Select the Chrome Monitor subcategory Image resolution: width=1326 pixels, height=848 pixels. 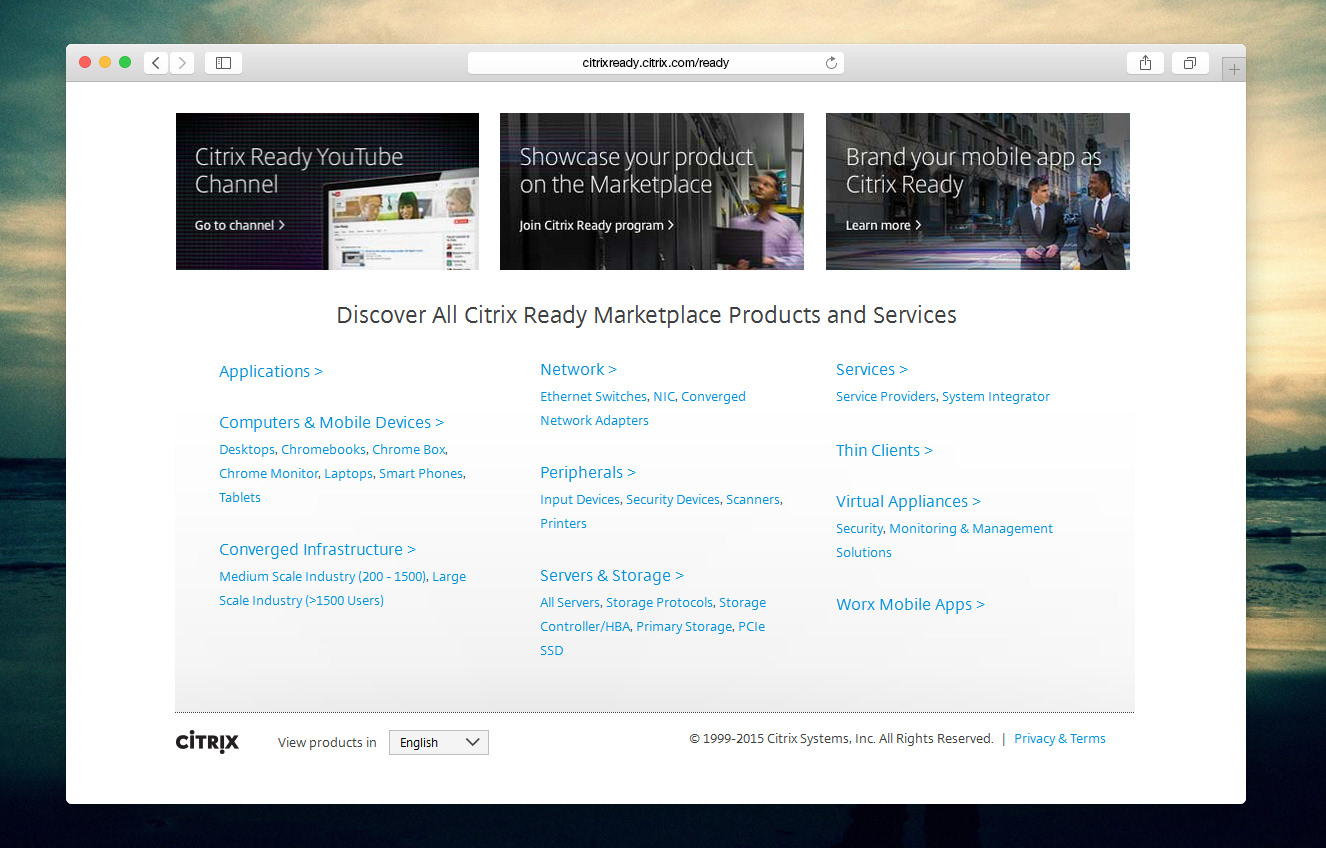[268, 473]
